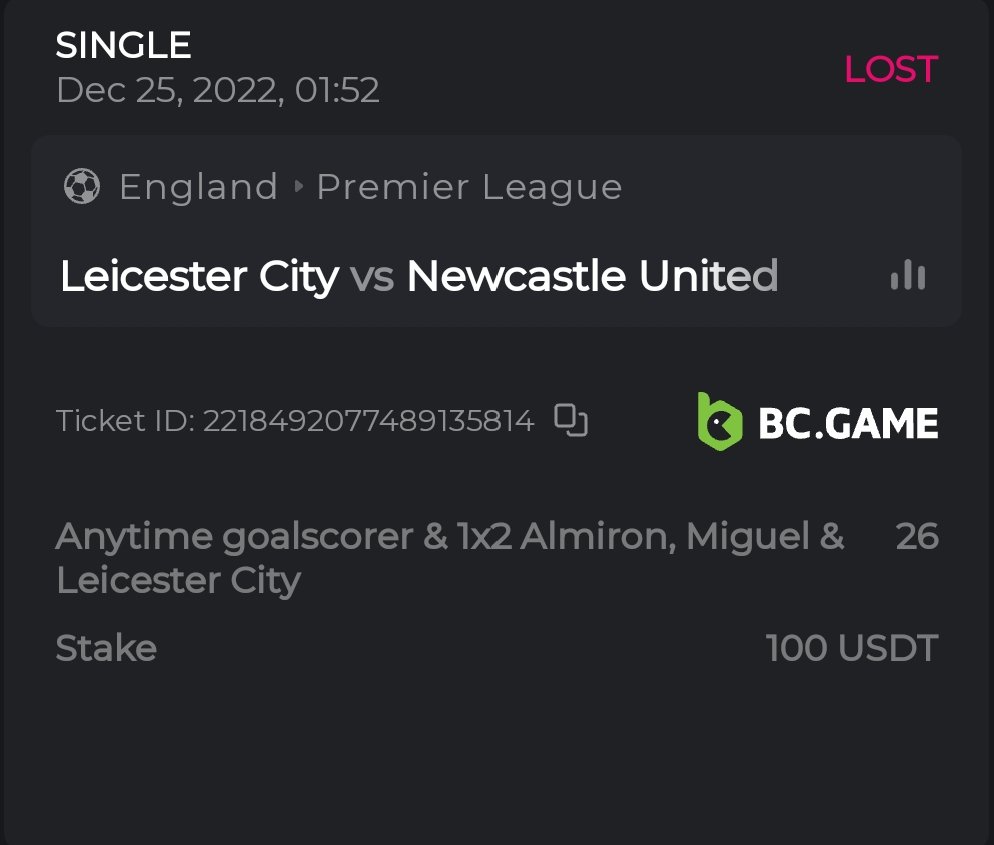Open the Leicester vs Newcastle match card
The image size is (994, 845).
(x=496, y=232)
